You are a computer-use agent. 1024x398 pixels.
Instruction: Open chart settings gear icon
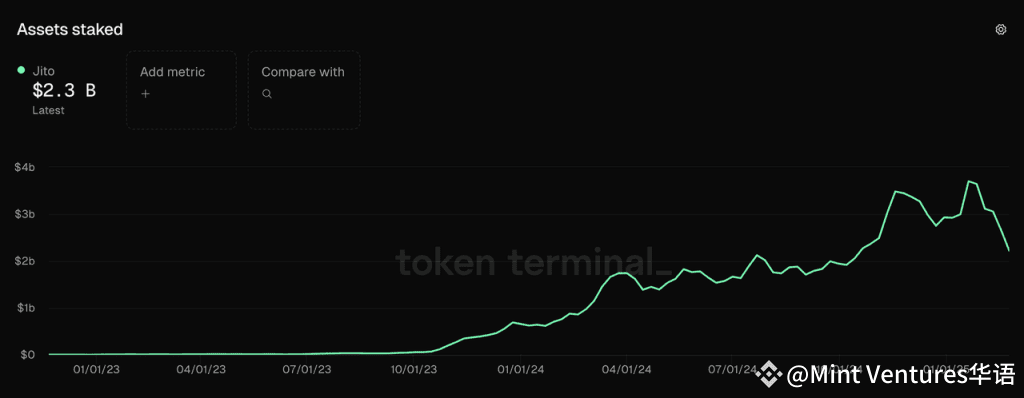click(x=1000, y=29)
